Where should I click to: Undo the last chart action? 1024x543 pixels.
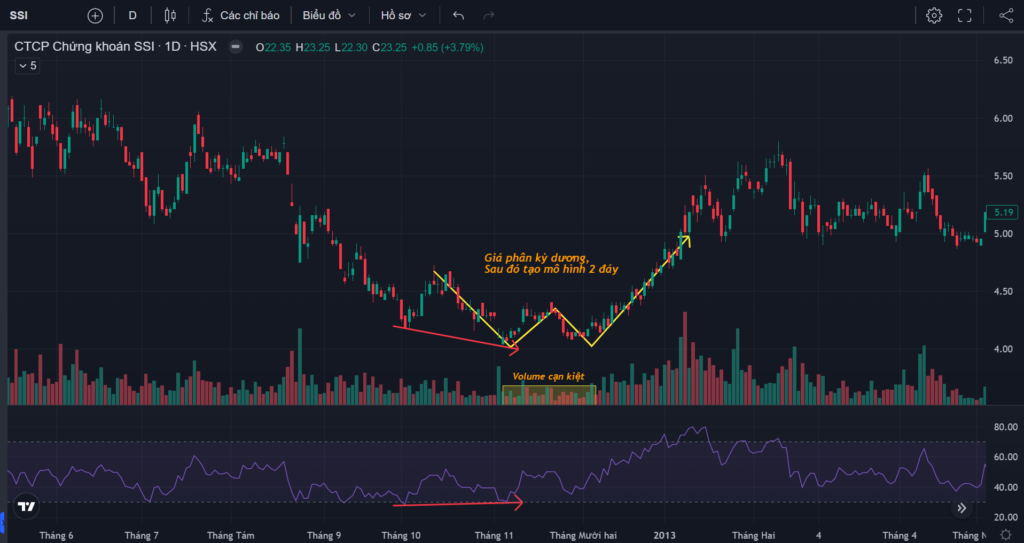click(x=458, y=16)
